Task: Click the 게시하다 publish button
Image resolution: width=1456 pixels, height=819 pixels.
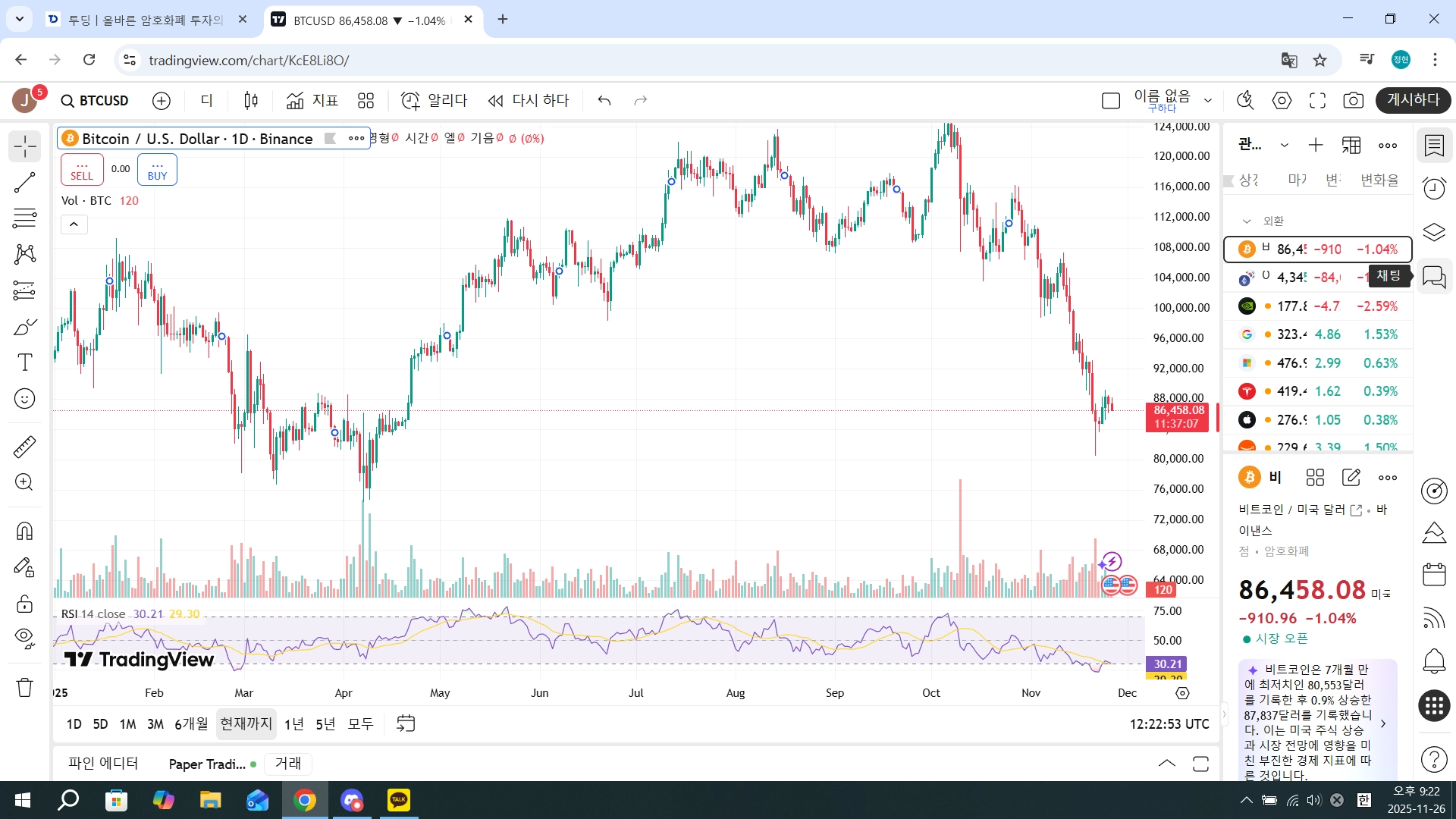Action: [x=1413, y=100]
